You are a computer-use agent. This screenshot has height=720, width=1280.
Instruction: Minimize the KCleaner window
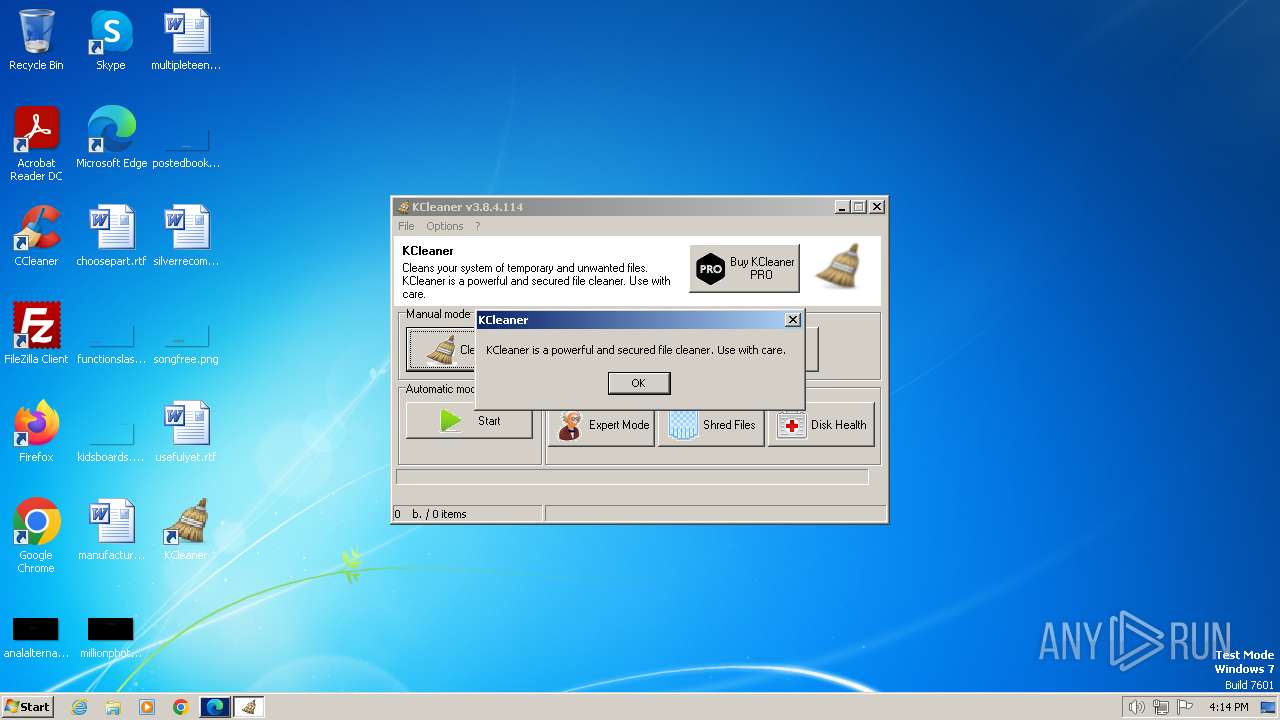pyautogui.click(x=842, y=207)
